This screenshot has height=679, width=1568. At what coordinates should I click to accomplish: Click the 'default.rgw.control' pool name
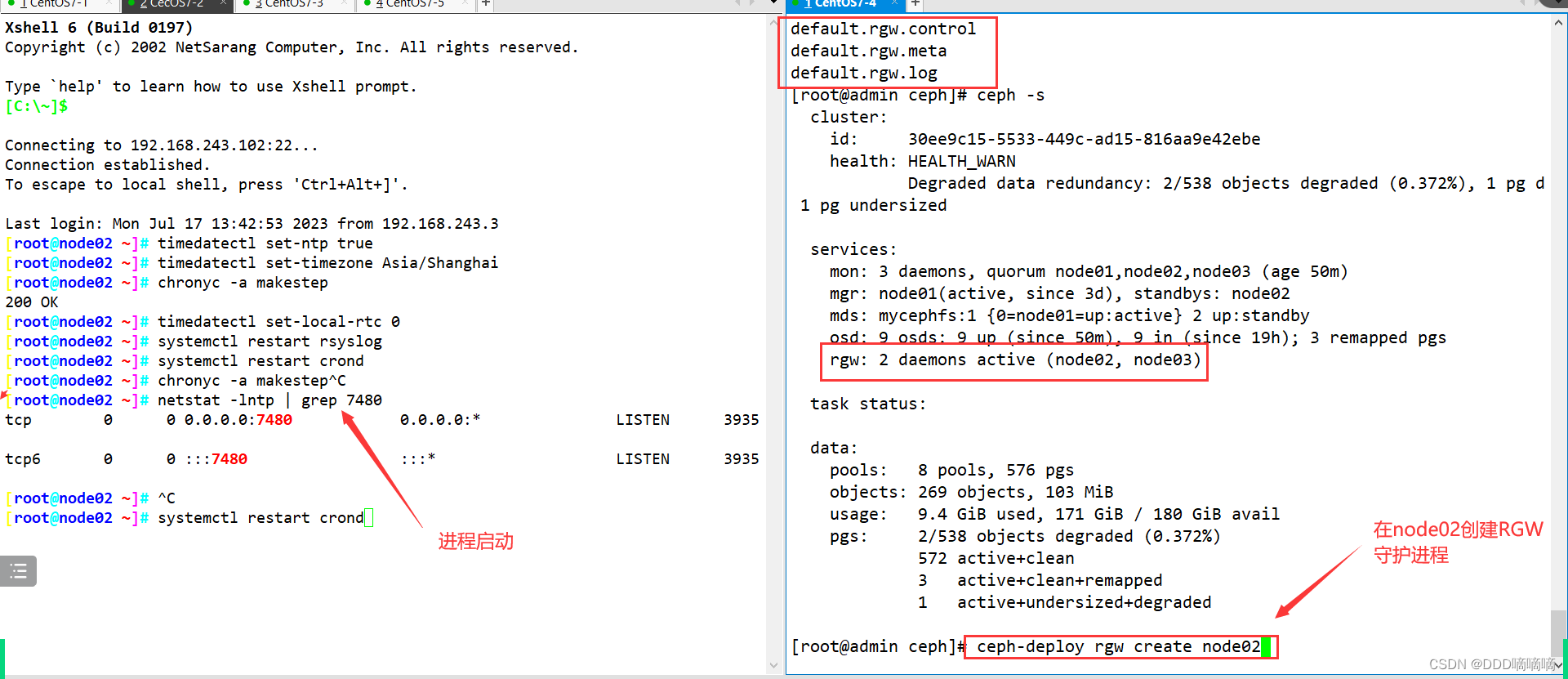coord(883,29)
